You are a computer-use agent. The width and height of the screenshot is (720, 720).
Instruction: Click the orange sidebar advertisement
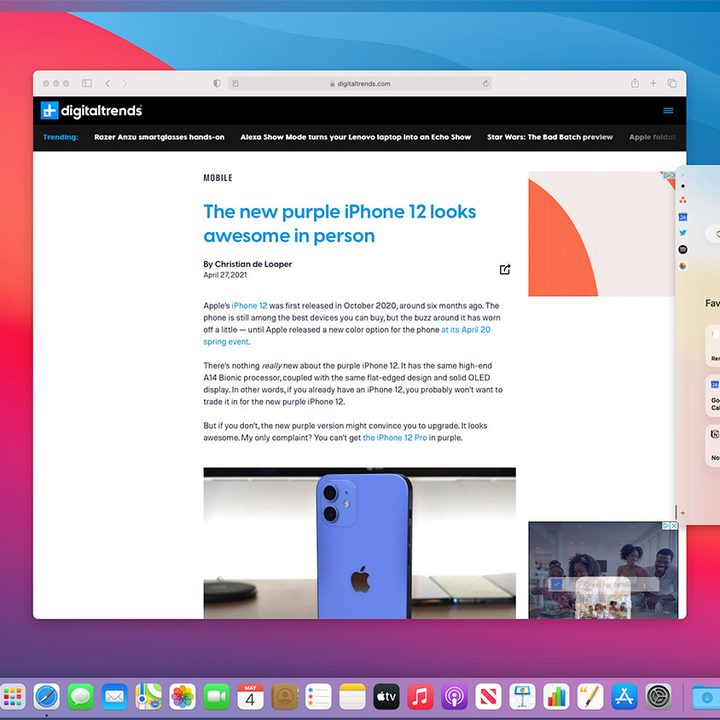click(x=602, y=234)
